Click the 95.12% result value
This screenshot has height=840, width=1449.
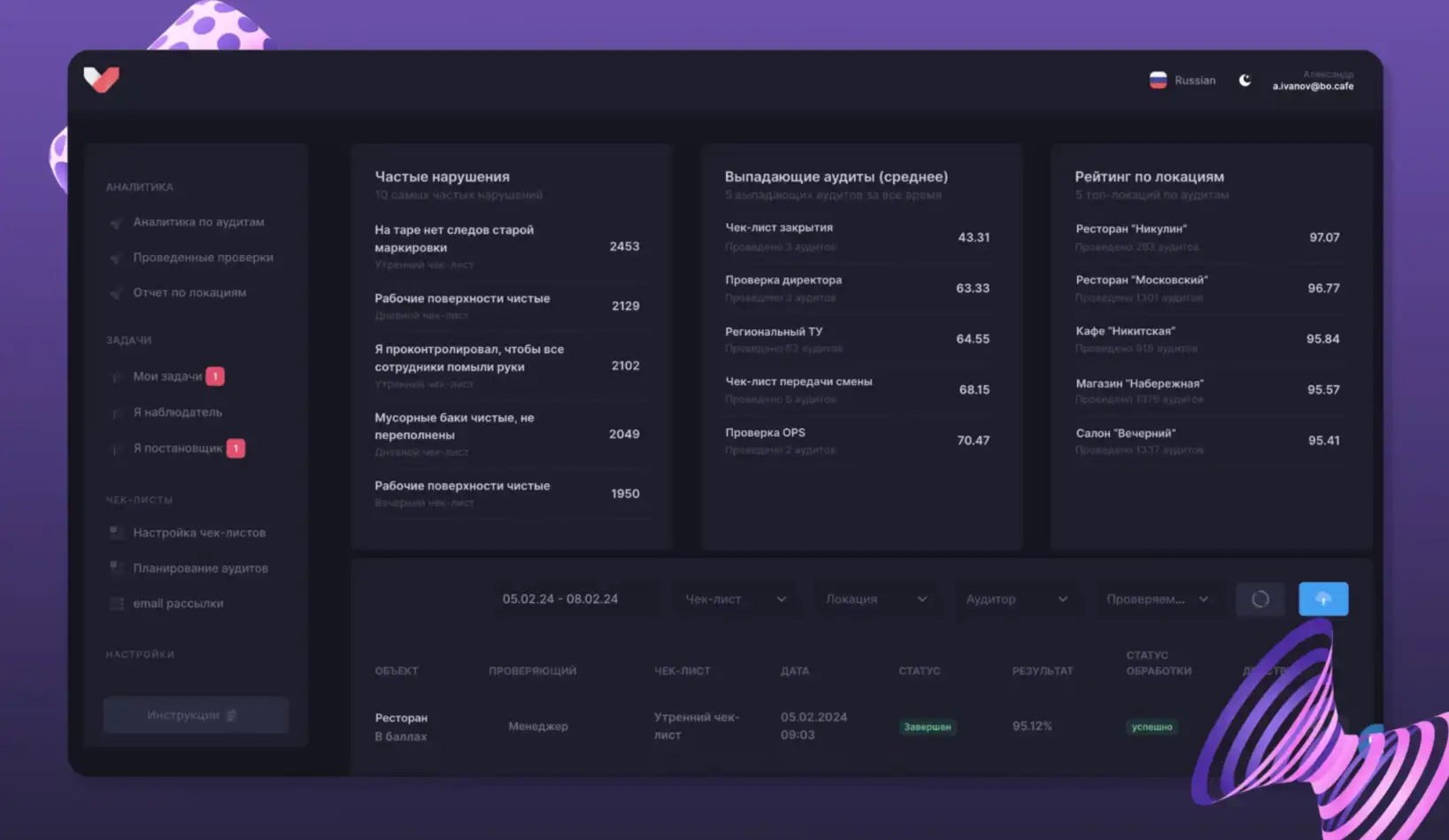(1032, 726)
